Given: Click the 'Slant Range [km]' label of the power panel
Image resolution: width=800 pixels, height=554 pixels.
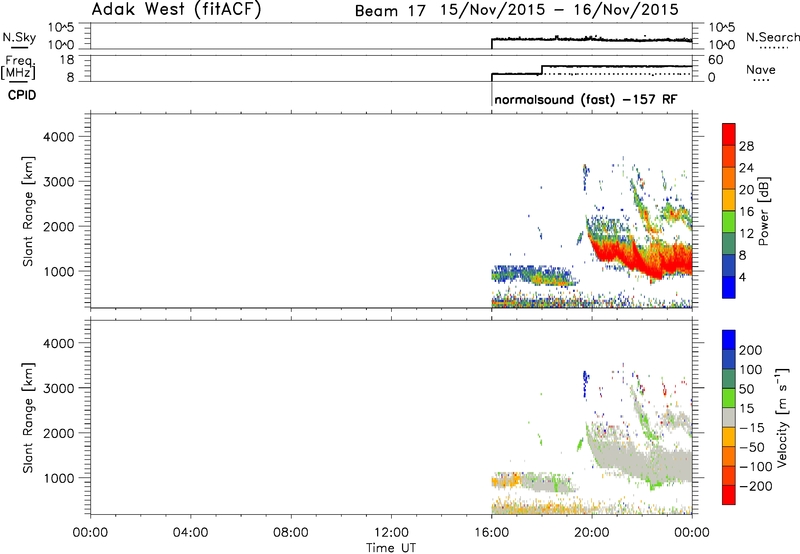Looking at the screenshot, I should (28, 211).
